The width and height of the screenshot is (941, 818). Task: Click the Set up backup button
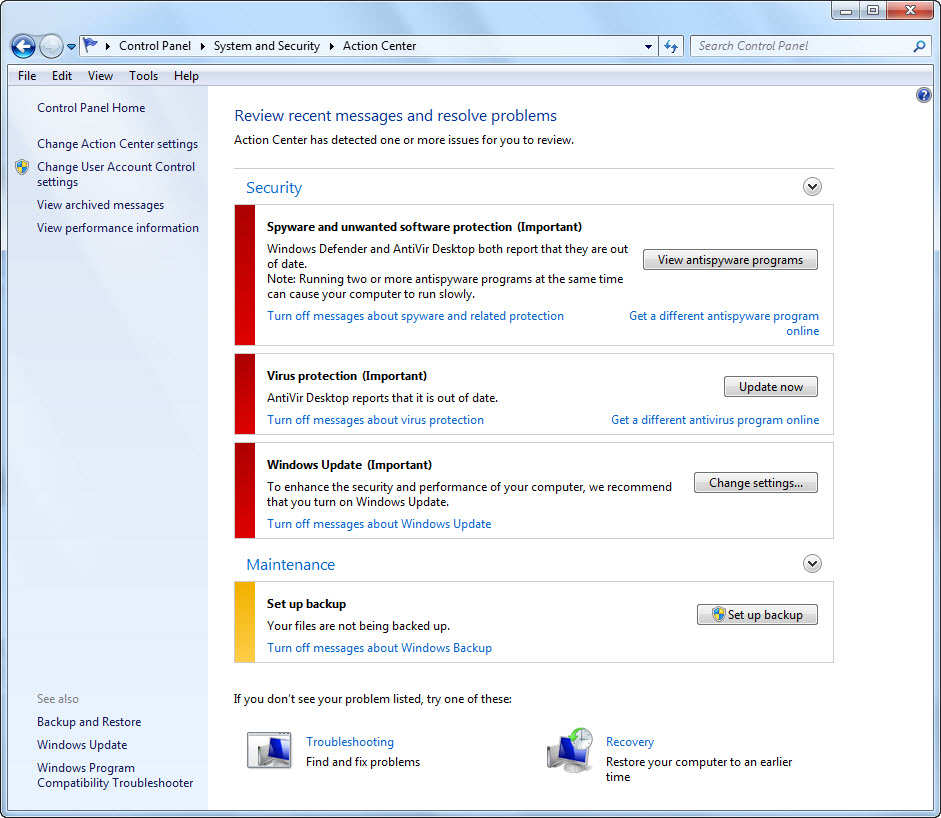coord(757,615)
